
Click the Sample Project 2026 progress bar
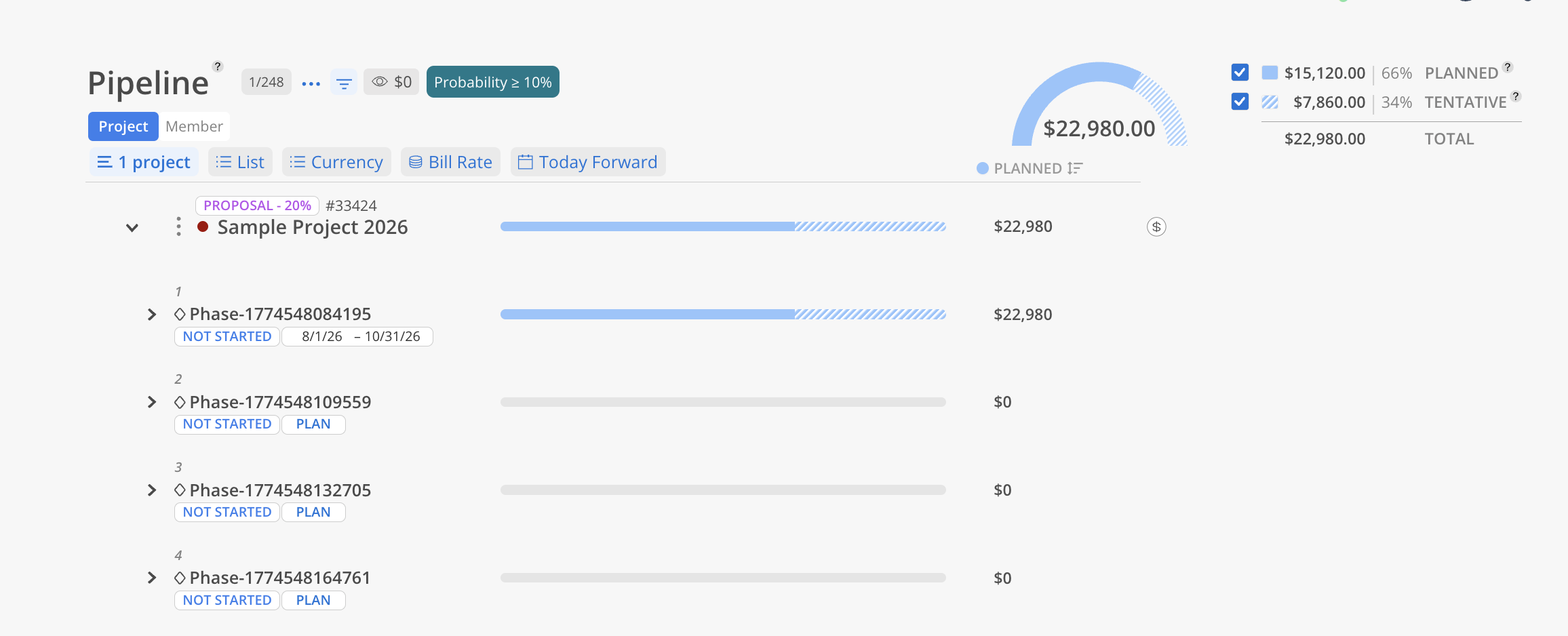[723, 226]
